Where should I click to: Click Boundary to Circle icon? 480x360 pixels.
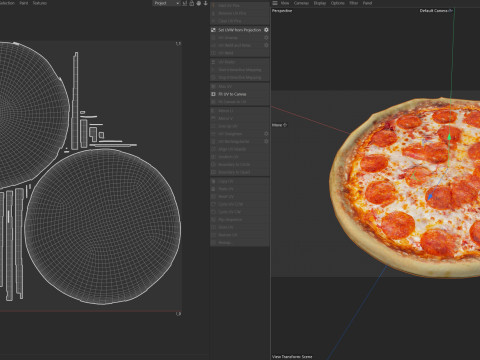point(213,165)
